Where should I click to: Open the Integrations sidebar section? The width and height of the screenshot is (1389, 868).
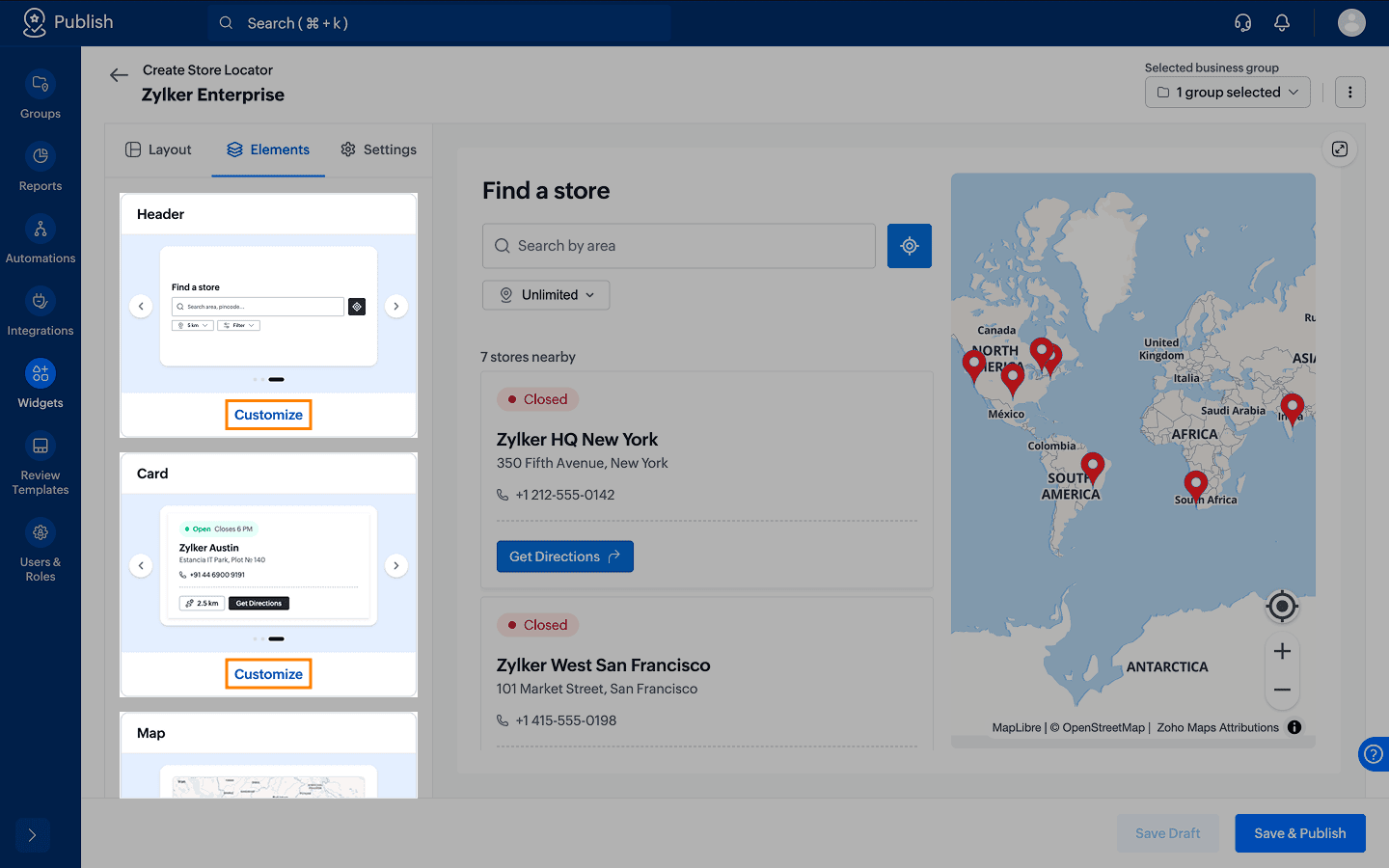[41, 312]
